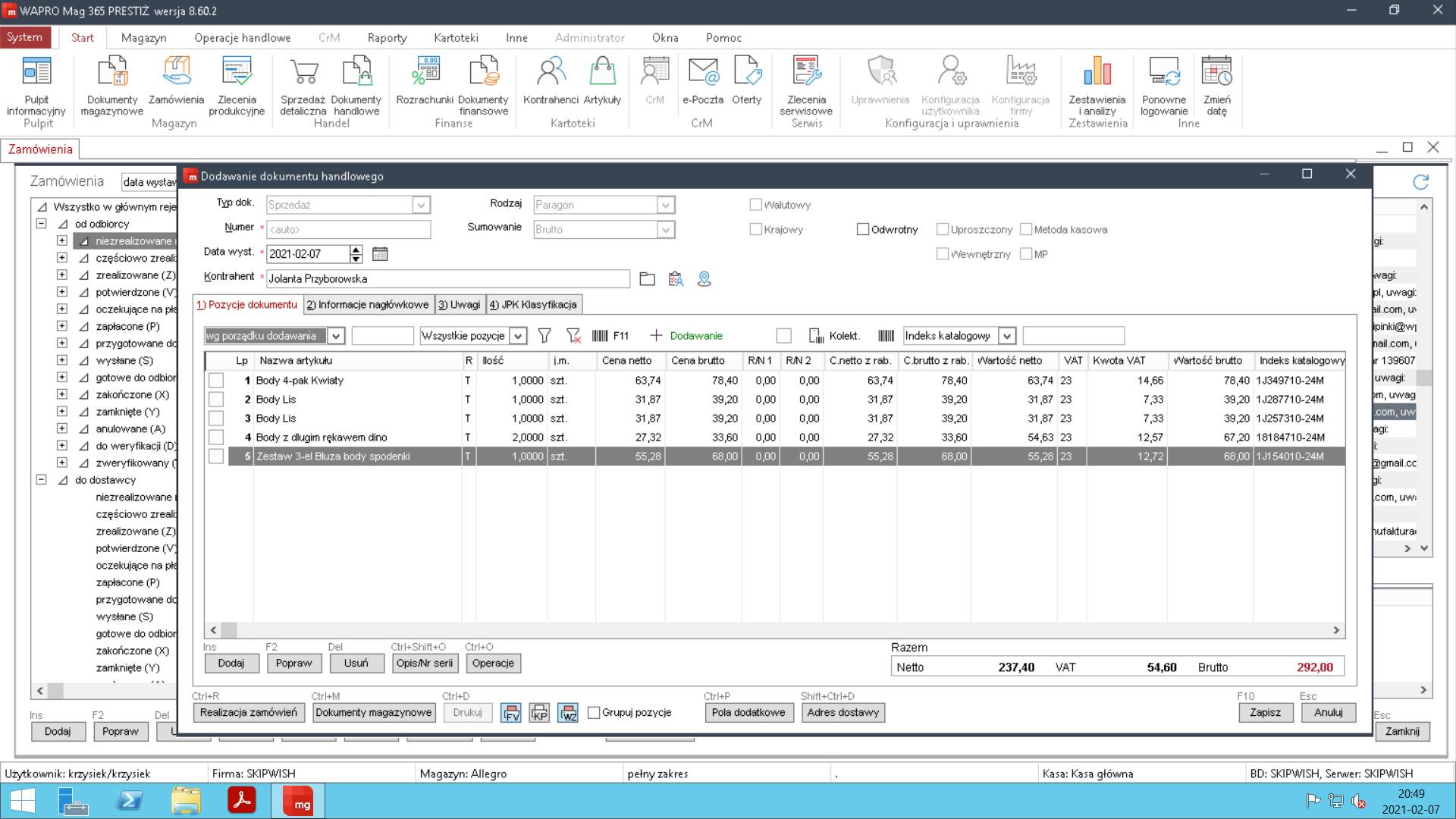Screen dimensions: 1456x819
Task: Click into the Kontrahent input field
Action: [x=447, y=279]
